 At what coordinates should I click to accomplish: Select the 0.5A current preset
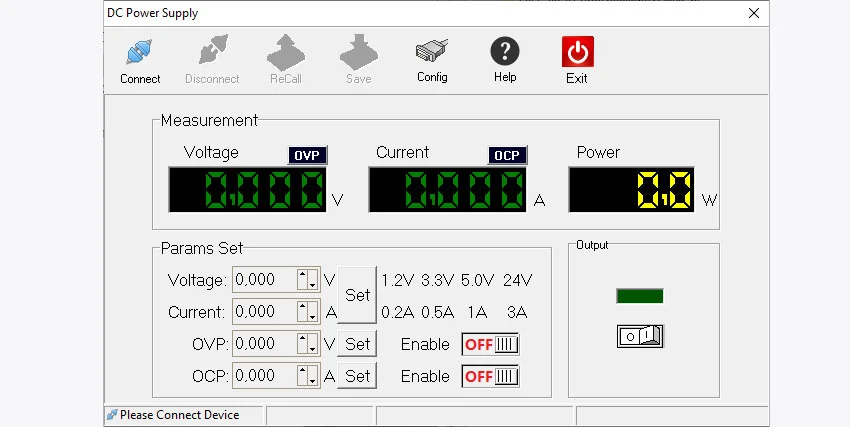pos(438,312)
